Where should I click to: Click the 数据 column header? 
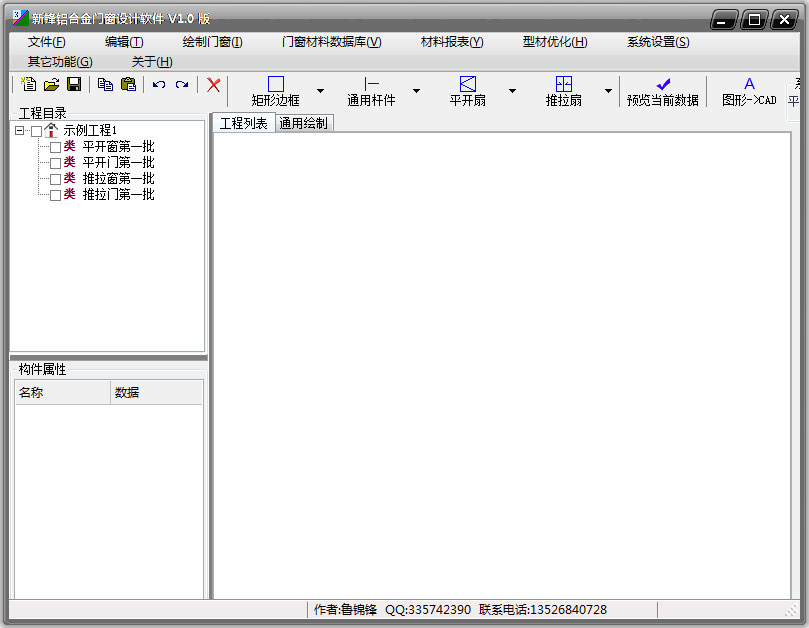click(x=157, y=393)
